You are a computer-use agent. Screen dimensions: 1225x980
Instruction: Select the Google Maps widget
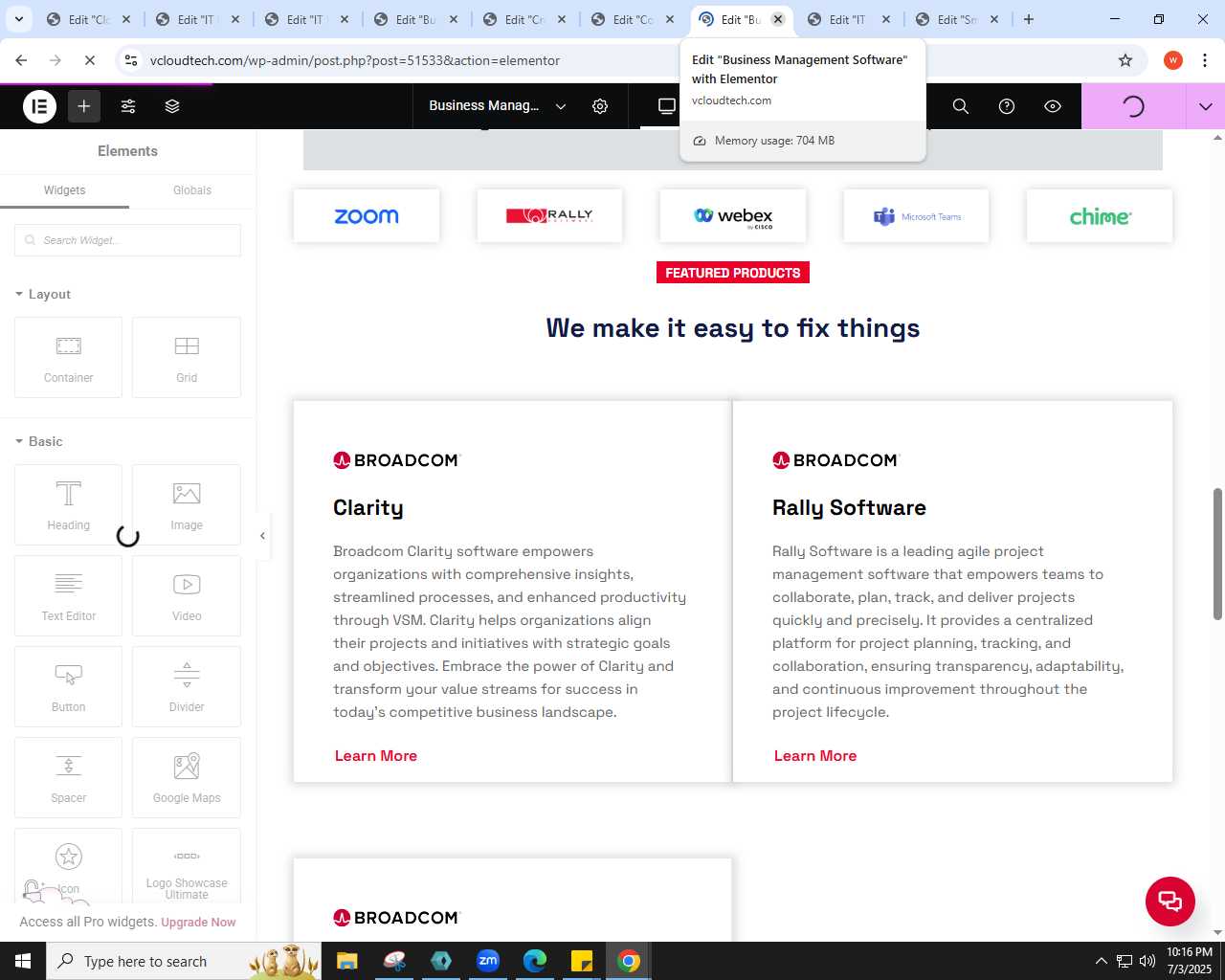(187, 777)
